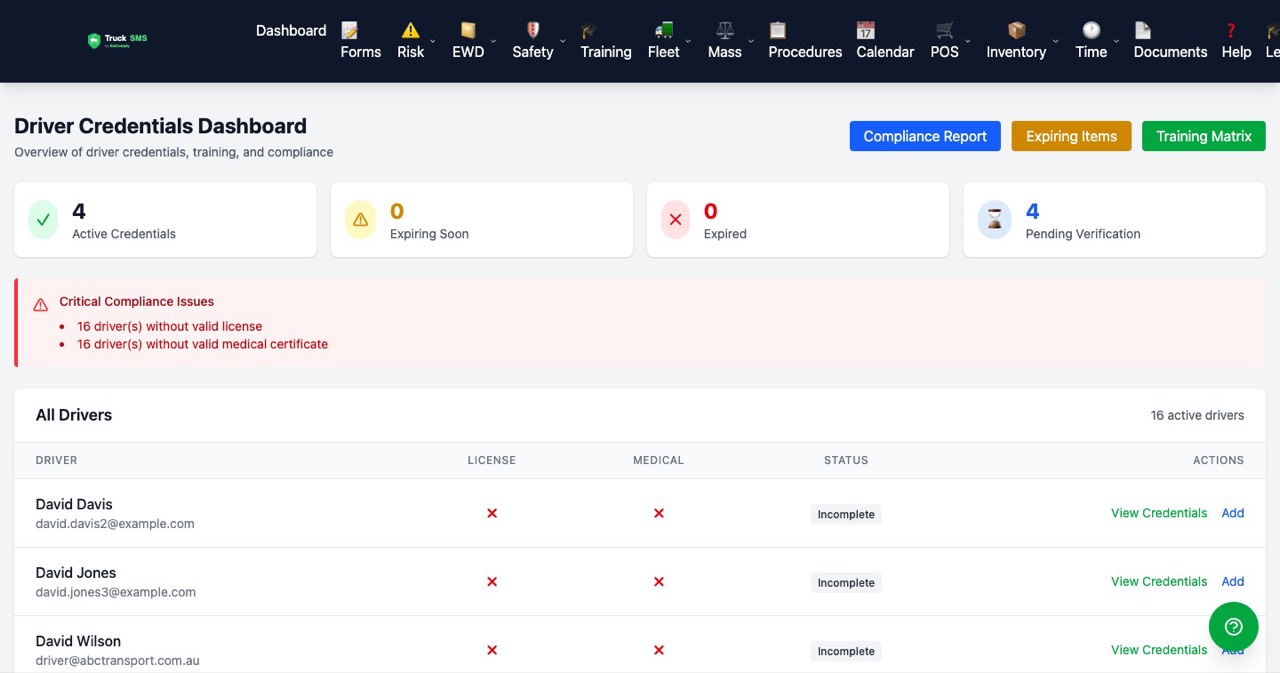Expand the Fleet menu chevron
This screenshot has height=673, width=1280.
pos(688,41)
